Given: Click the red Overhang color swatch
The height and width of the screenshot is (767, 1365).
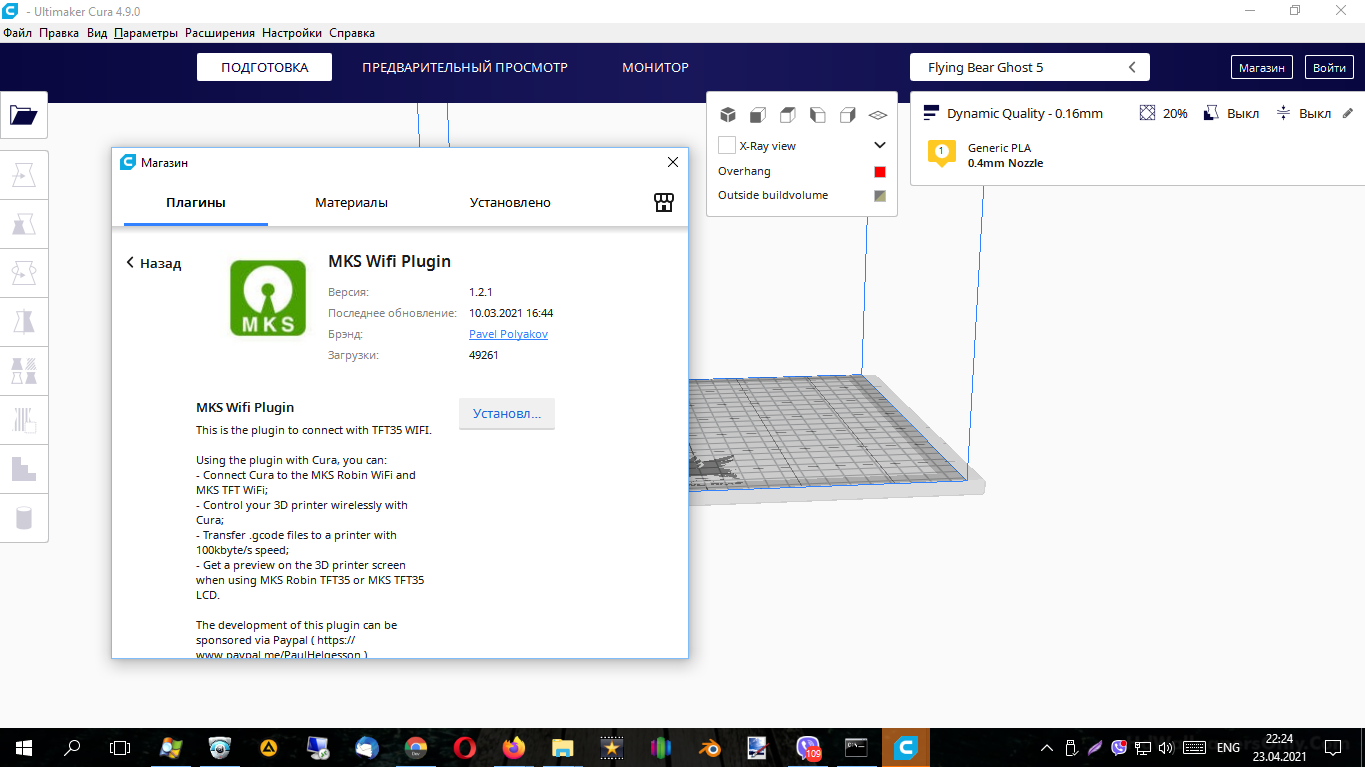Looking at the screenshot, I should tap(879, 171).
